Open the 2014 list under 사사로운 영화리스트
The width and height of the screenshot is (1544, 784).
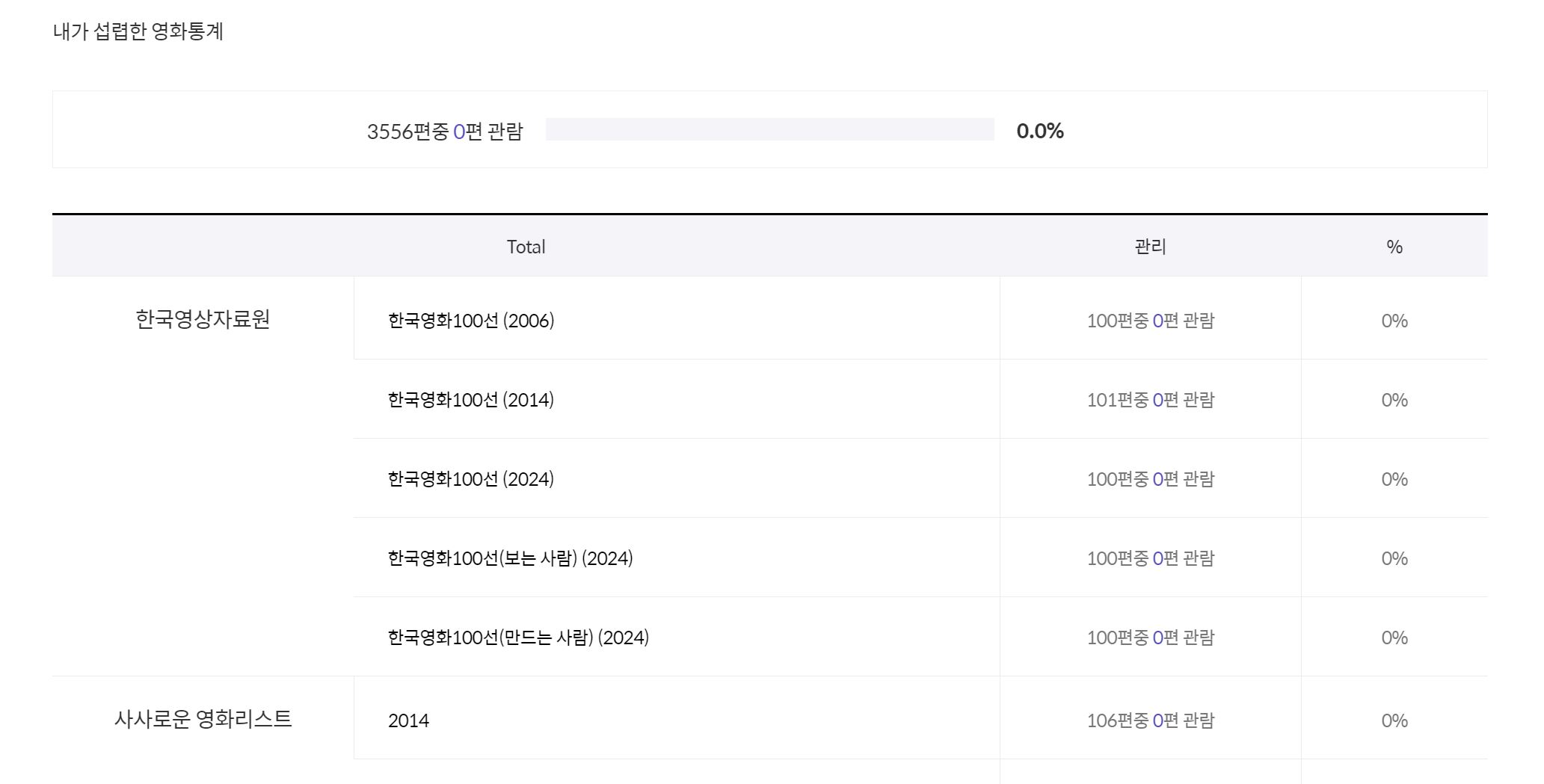[x=408, y=720]
